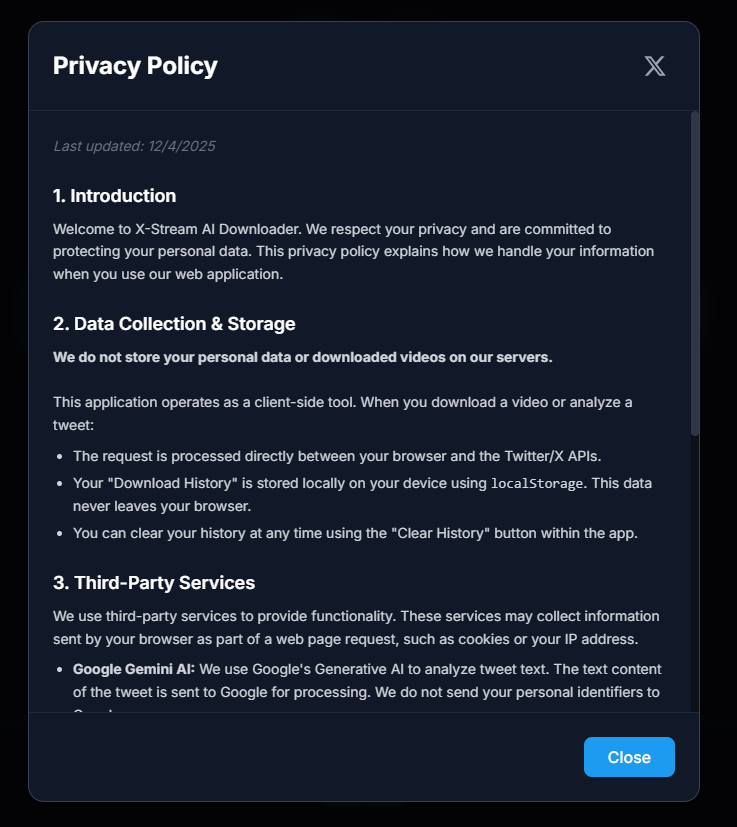Click the client-side tool explanation sentence
Viewport: 737px width, 827px height.
tap(340, 413)
